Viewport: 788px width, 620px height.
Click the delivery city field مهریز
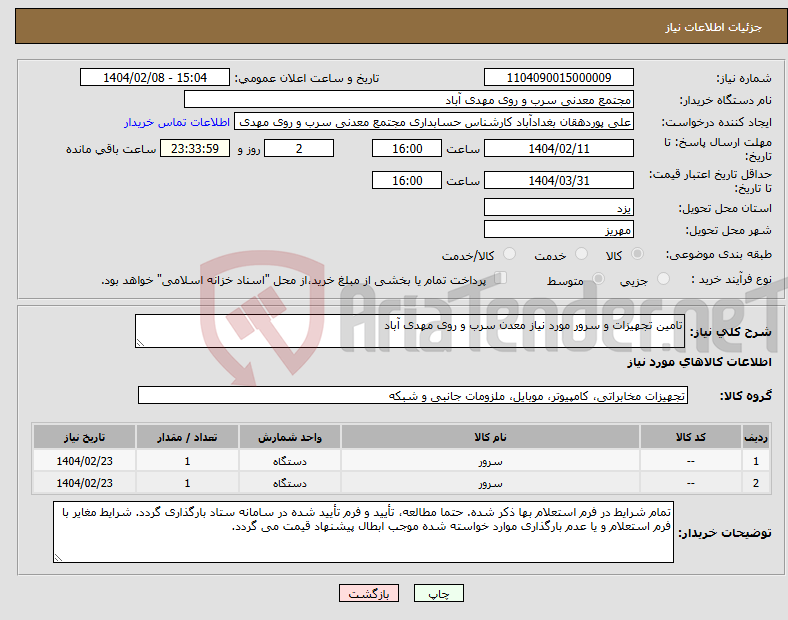click(x=558, y=229)
